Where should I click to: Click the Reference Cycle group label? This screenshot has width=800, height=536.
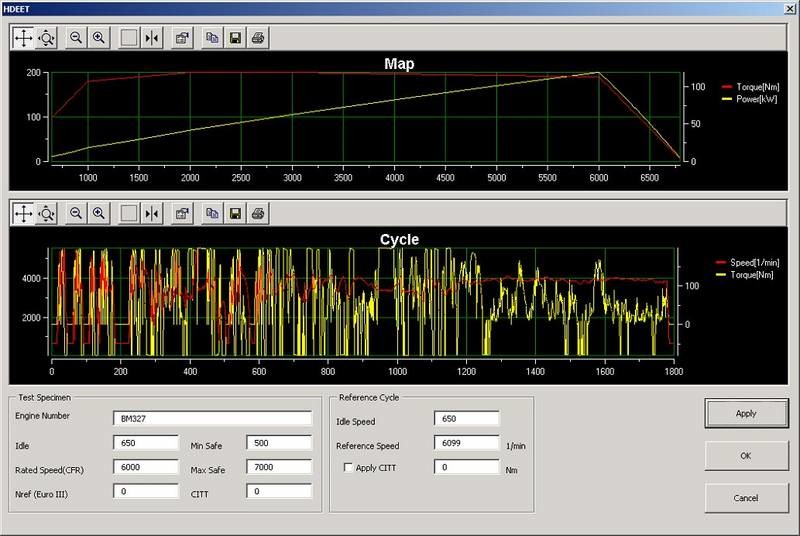pyautogui.click(x=369, y=397)
